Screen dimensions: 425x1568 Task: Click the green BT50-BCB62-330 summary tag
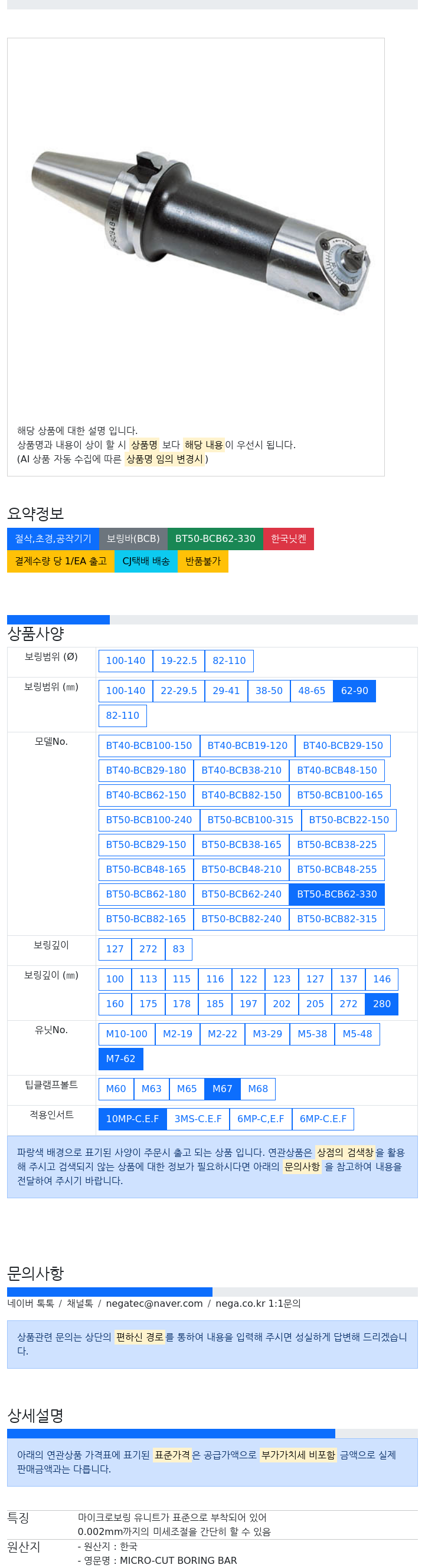pyautogui.click(x=215, y=539)
